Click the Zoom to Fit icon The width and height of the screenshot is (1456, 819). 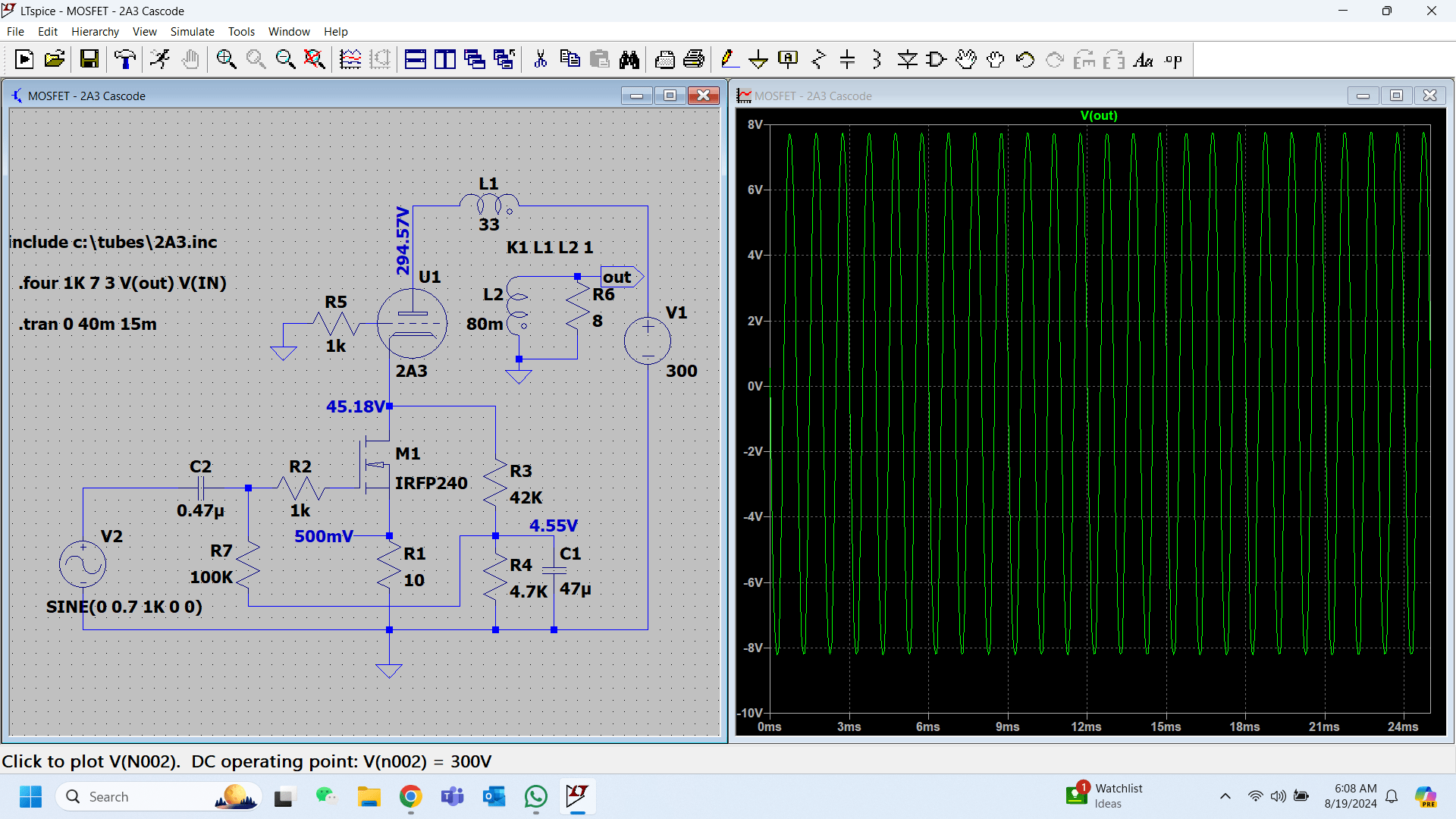click(315, 59)
